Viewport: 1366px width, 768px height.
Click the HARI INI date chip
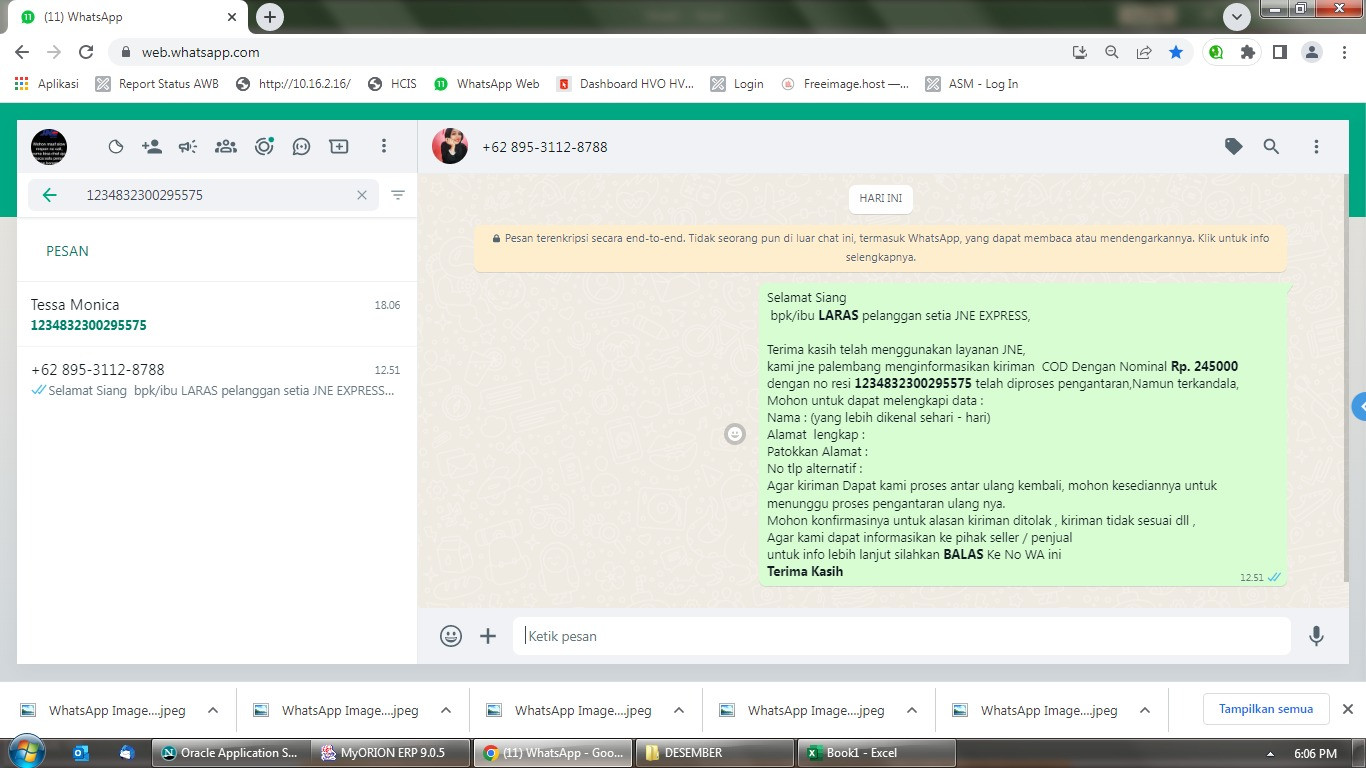click(x=880, y=199)
